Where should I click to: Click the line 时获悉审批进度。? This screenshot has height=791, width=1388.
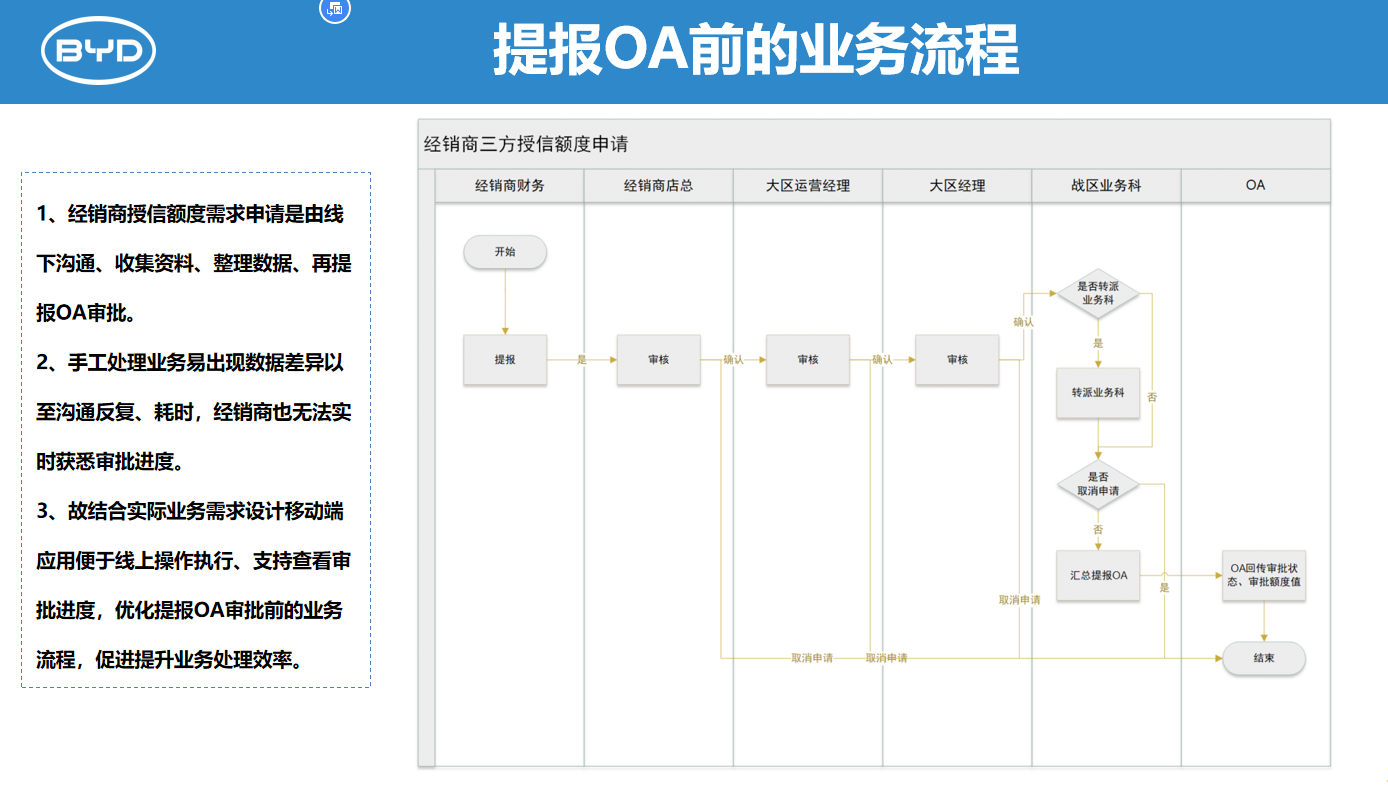(110, 461)
